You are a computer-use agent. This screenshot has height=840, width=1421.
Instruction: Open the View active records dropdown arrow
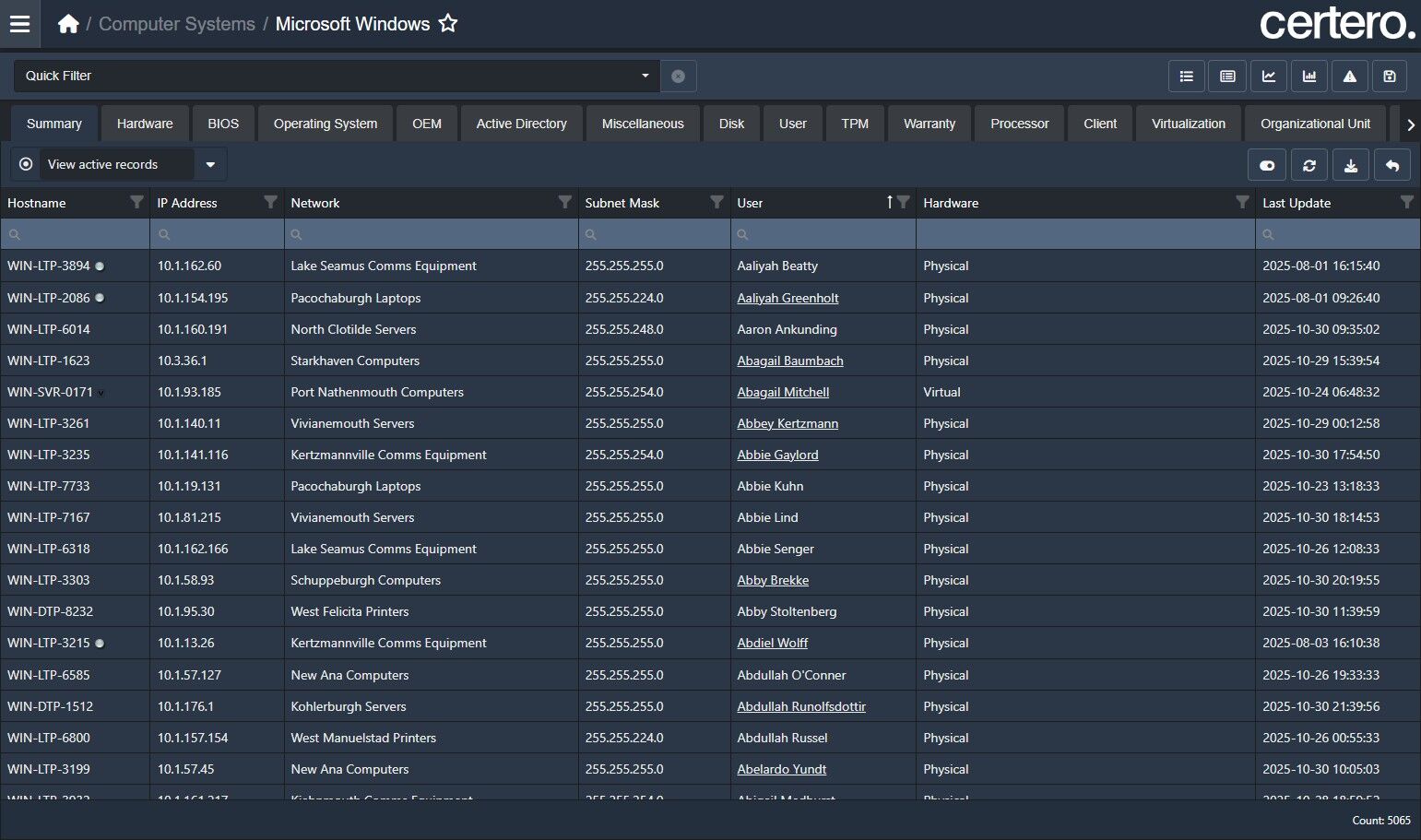coord(210,165)
